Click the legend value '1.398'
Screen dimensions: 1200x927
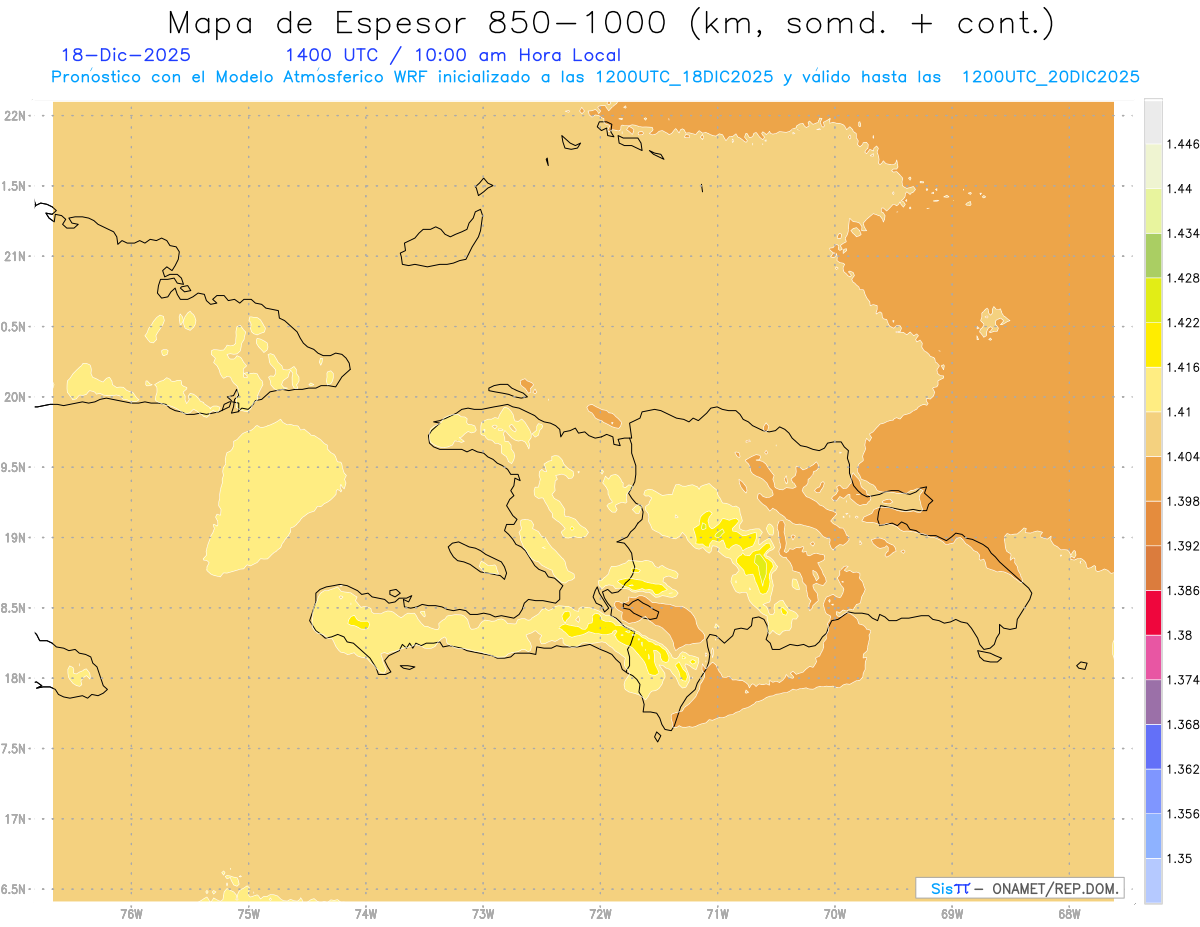click(x=1182, y=501)
